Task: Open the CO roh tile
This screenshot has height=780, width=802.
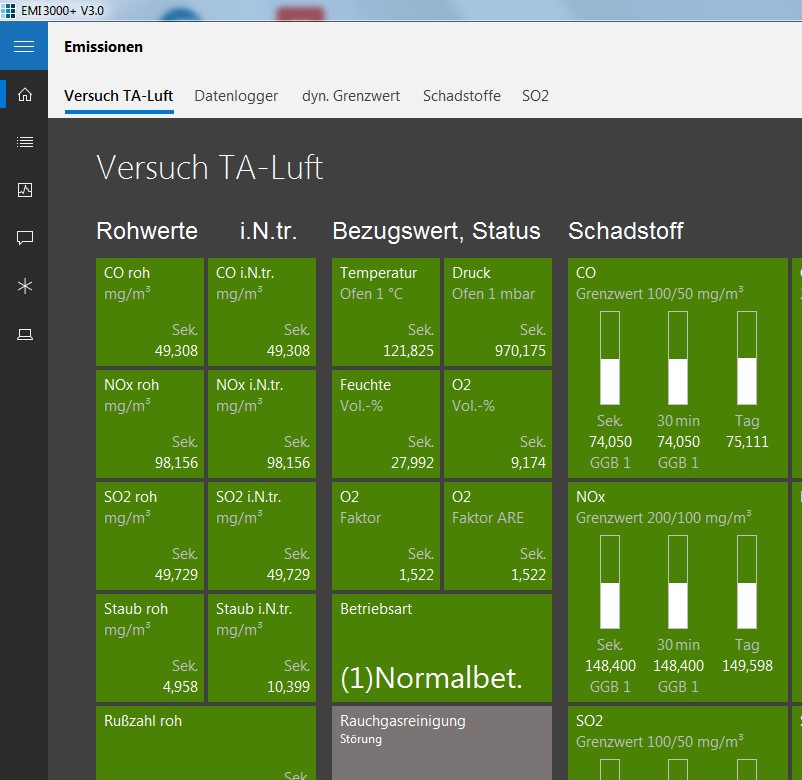Action: [150, 312]
